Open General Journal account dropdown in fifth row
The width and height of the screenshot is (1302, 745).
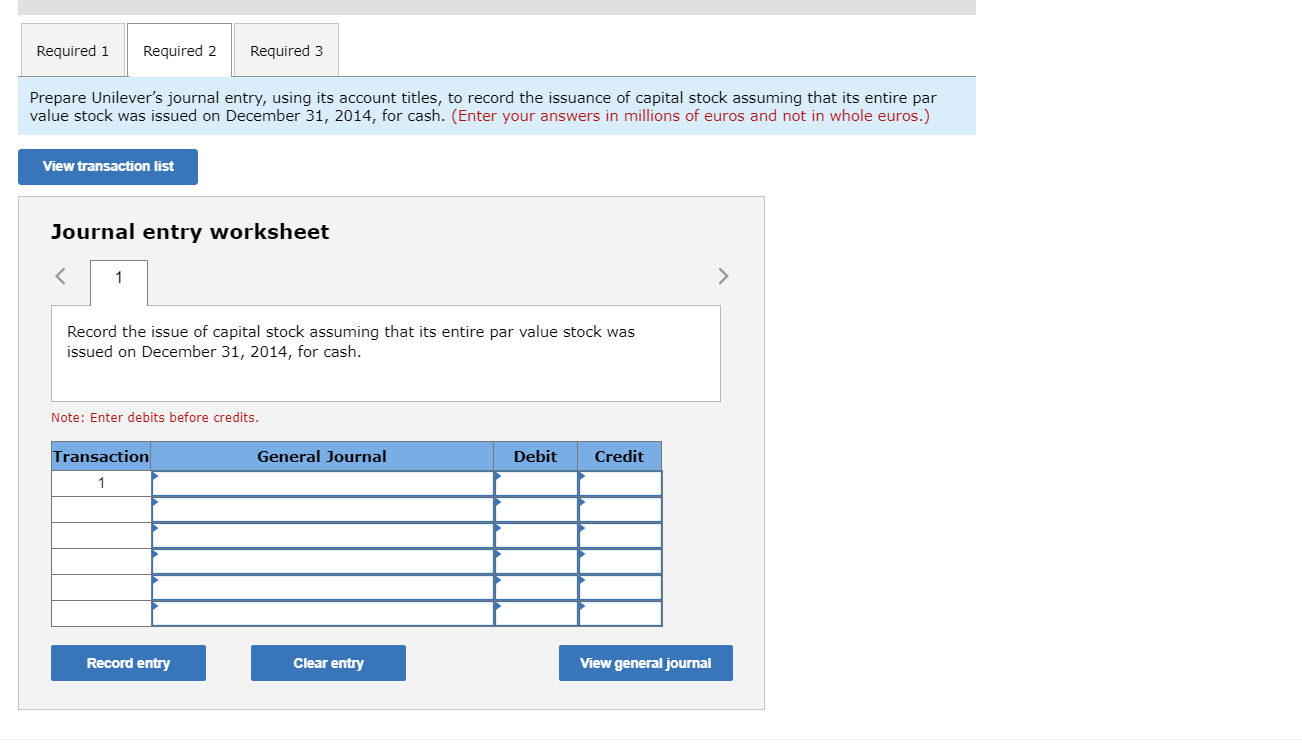[x=323, y=588]
